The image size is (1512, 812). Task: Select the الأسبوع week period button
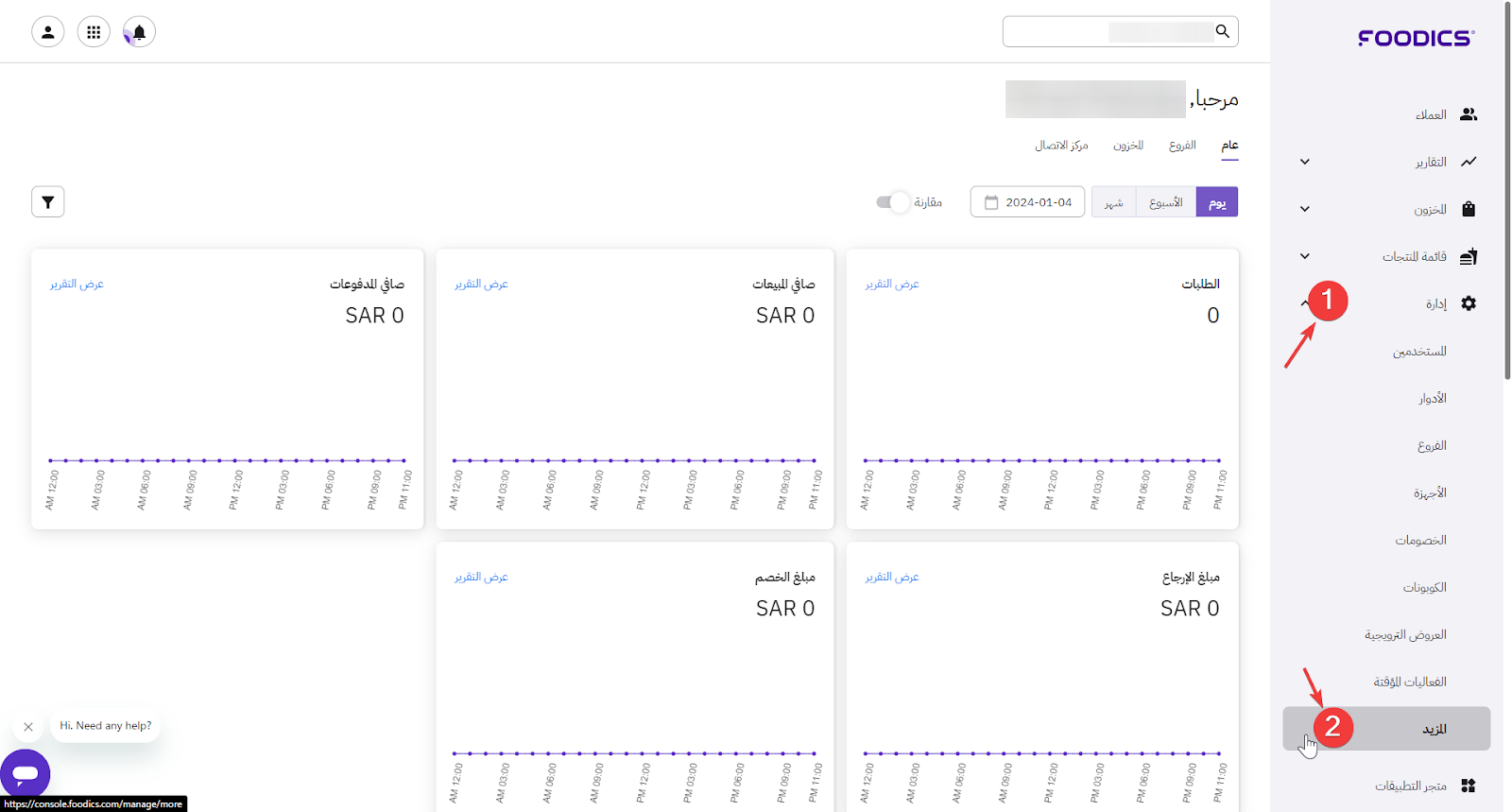(x=1166, y=202)
